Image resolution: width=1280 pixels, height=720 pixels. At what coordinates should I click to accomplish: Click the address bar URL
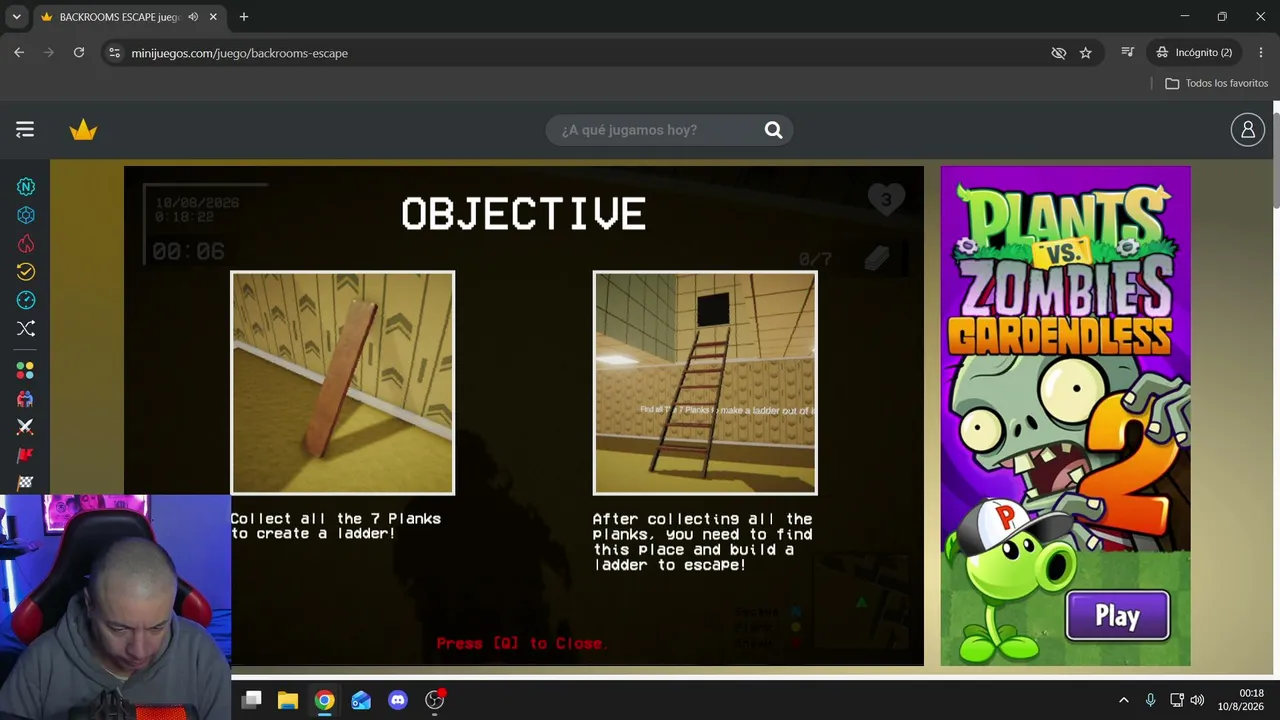240,53
